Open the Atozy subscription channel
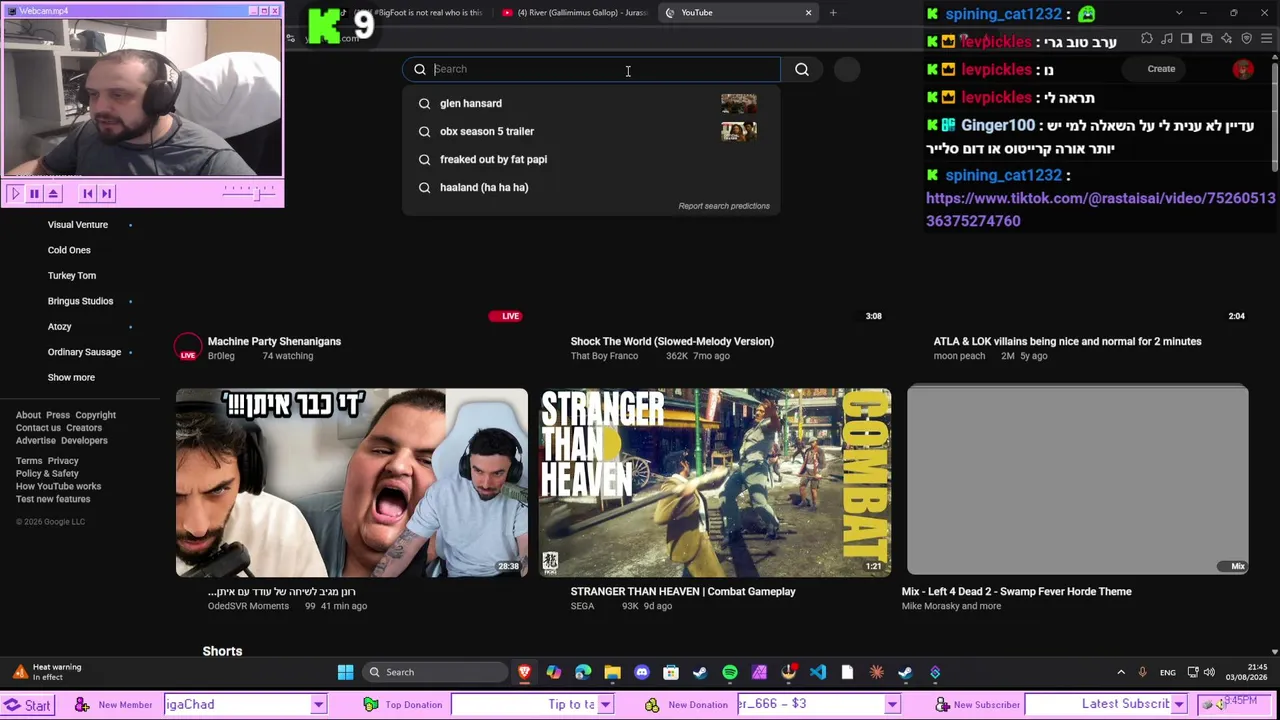Viewport: 1280px width, 720px height. point(60,327)
